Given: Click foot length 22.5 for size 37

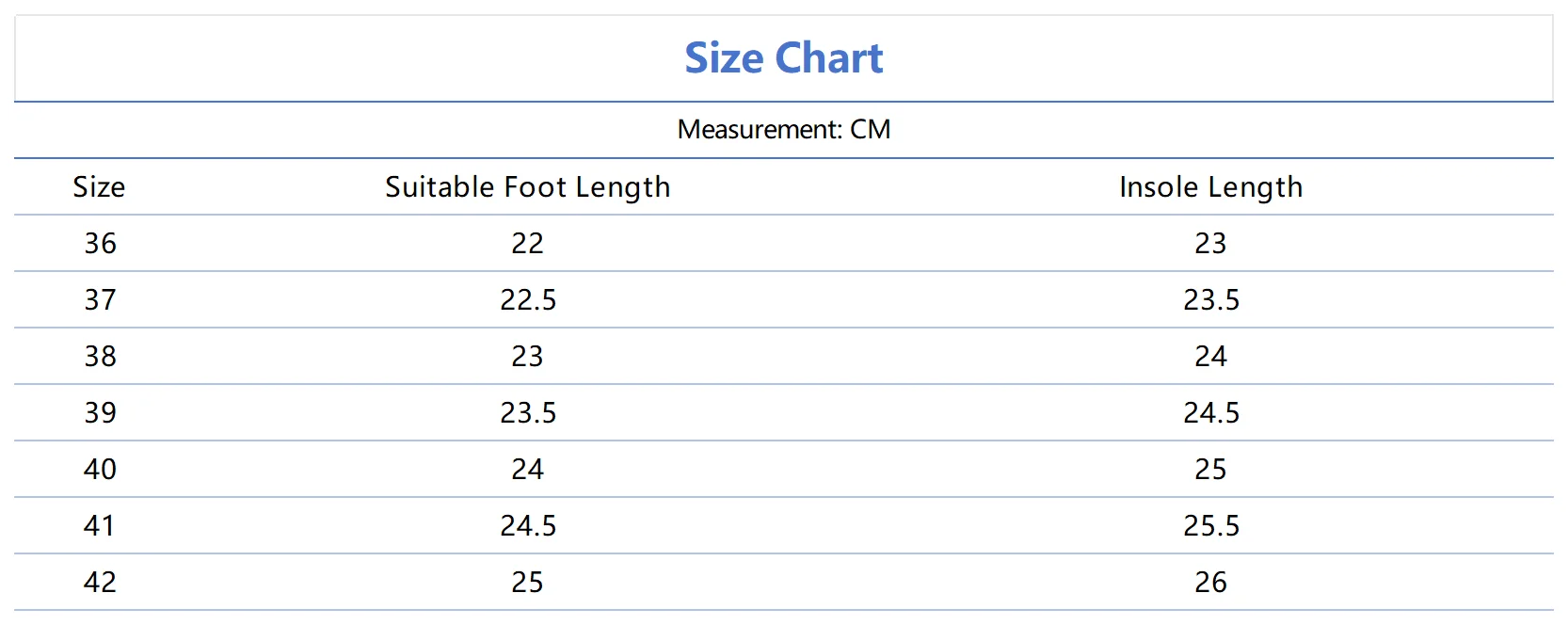Looking at the screenshot, I should pos(528,300).
